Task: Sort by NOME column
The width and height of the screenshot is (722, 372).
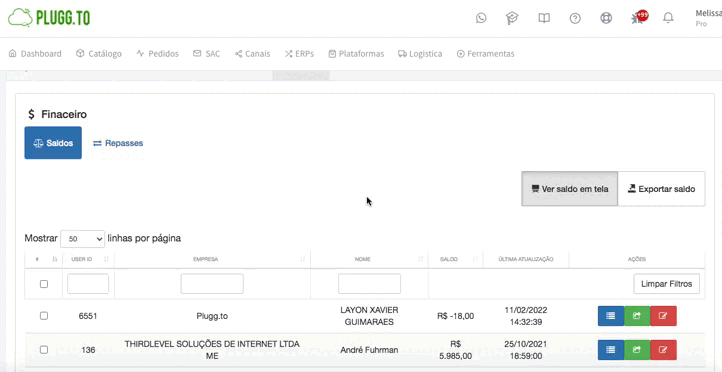Action: [369, 259]
